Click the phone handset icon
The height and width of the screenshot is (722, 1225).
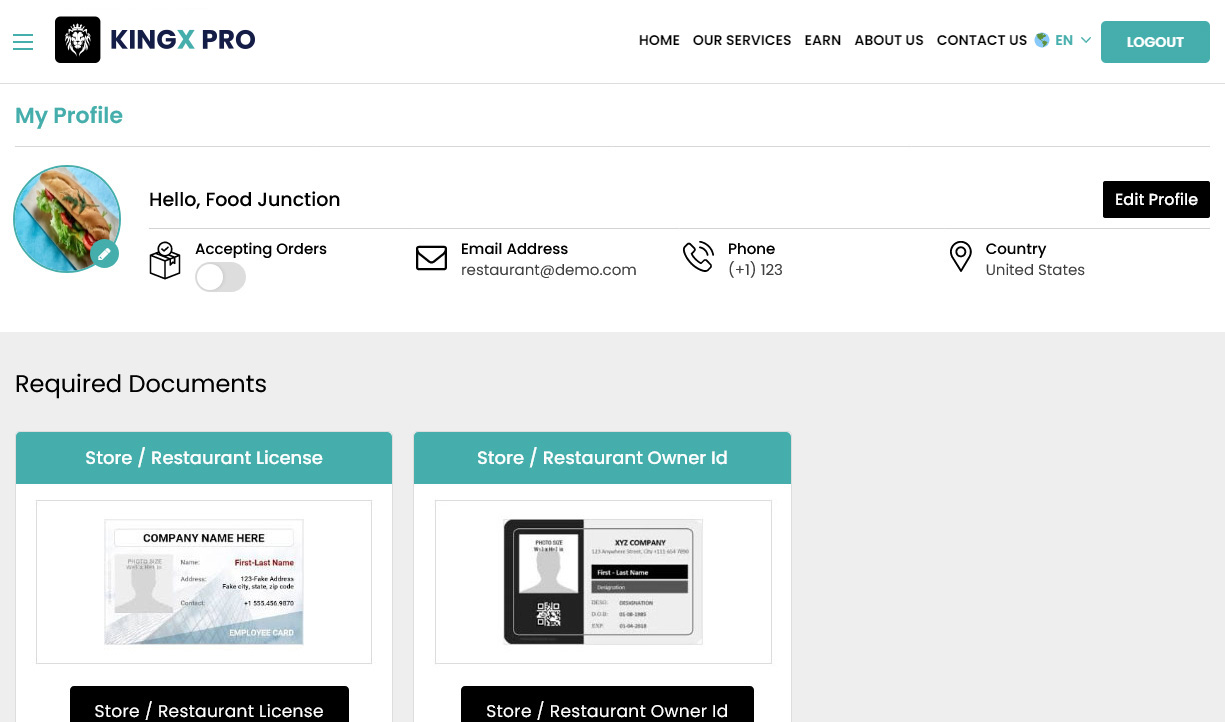click(698, 257)
